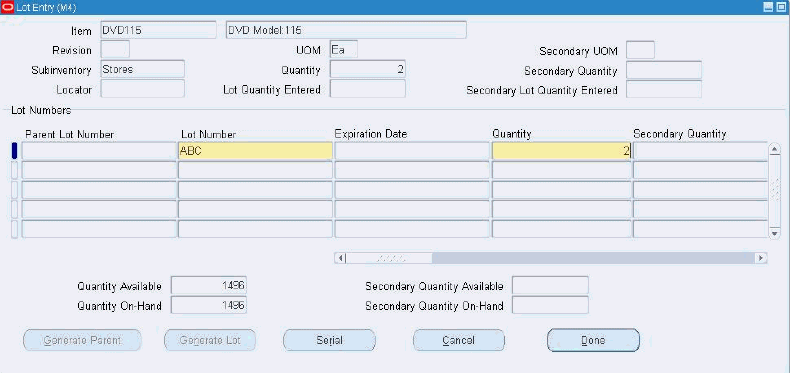Screen dimensions: 790x373
Task: Click the fifth row Parent Lot Number cell
Action: (x=99, y=229)
